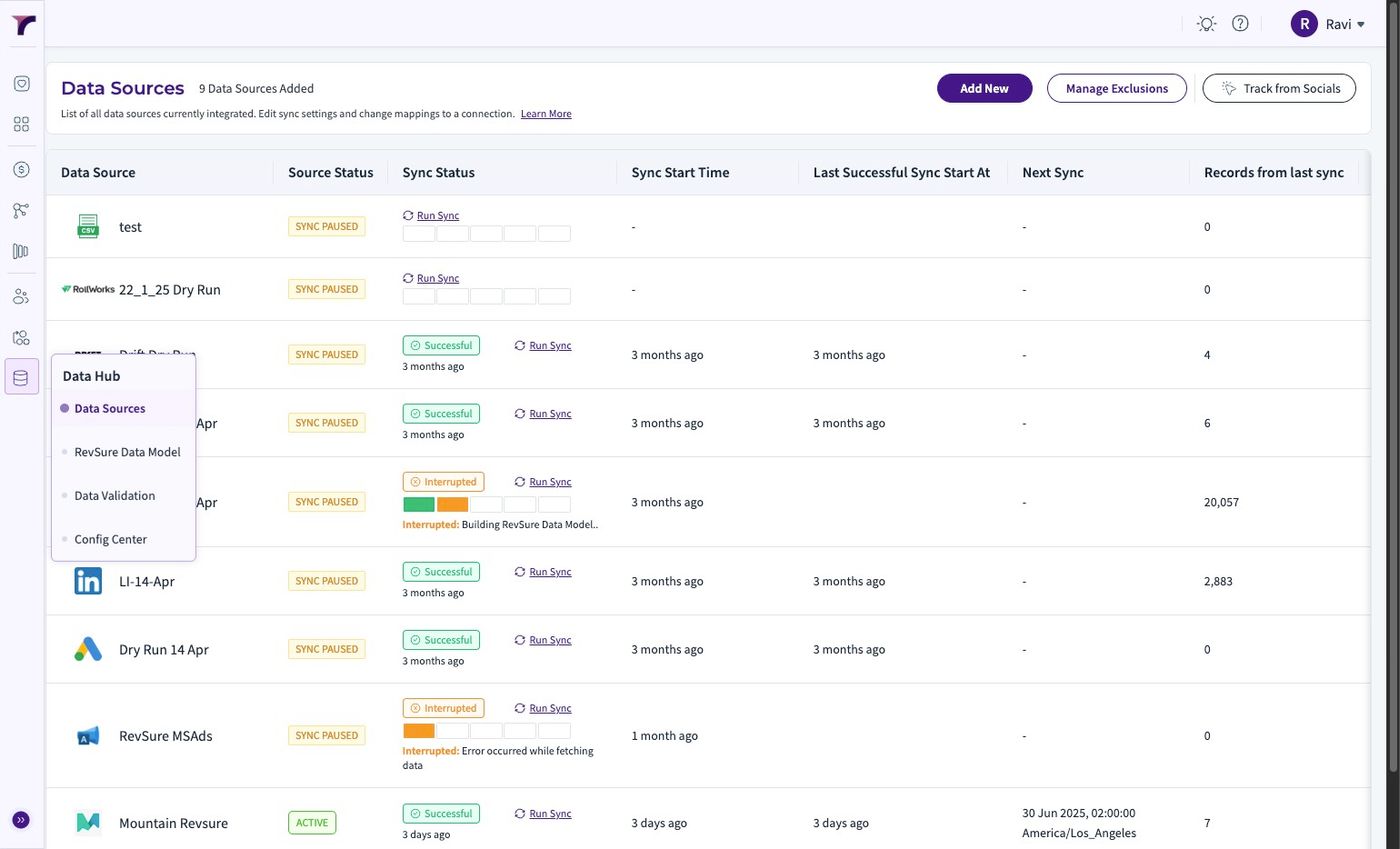Click the Source Status column header
Viewport: 1400px width, 849px height.
click(330, 172)
